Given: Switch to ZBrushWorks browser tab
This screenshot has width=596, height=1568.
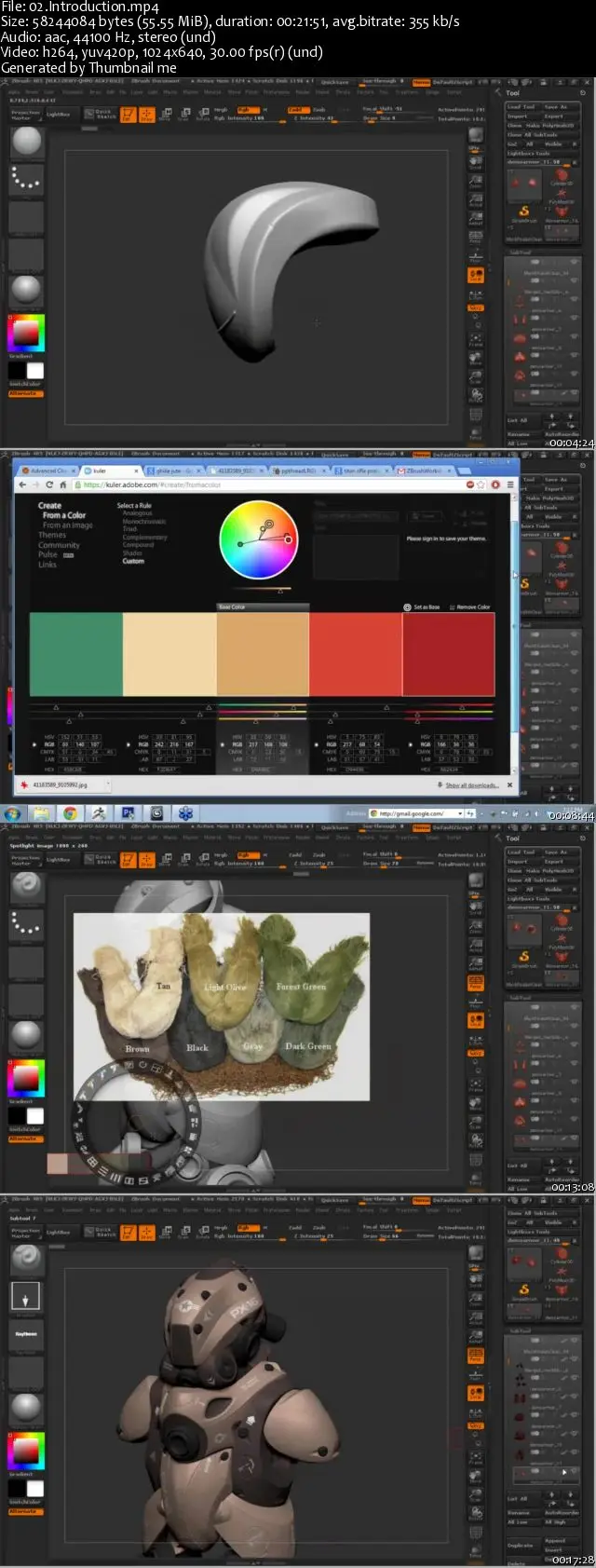Looking at the screenshot, I should 426,470.
